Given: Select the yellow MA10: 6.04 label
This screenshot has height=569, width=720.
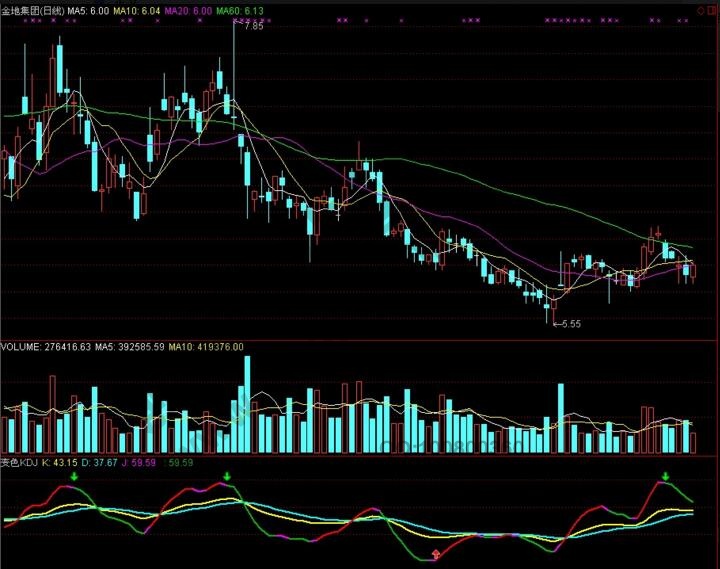Looking at the screenshot, I should [136, 9].
